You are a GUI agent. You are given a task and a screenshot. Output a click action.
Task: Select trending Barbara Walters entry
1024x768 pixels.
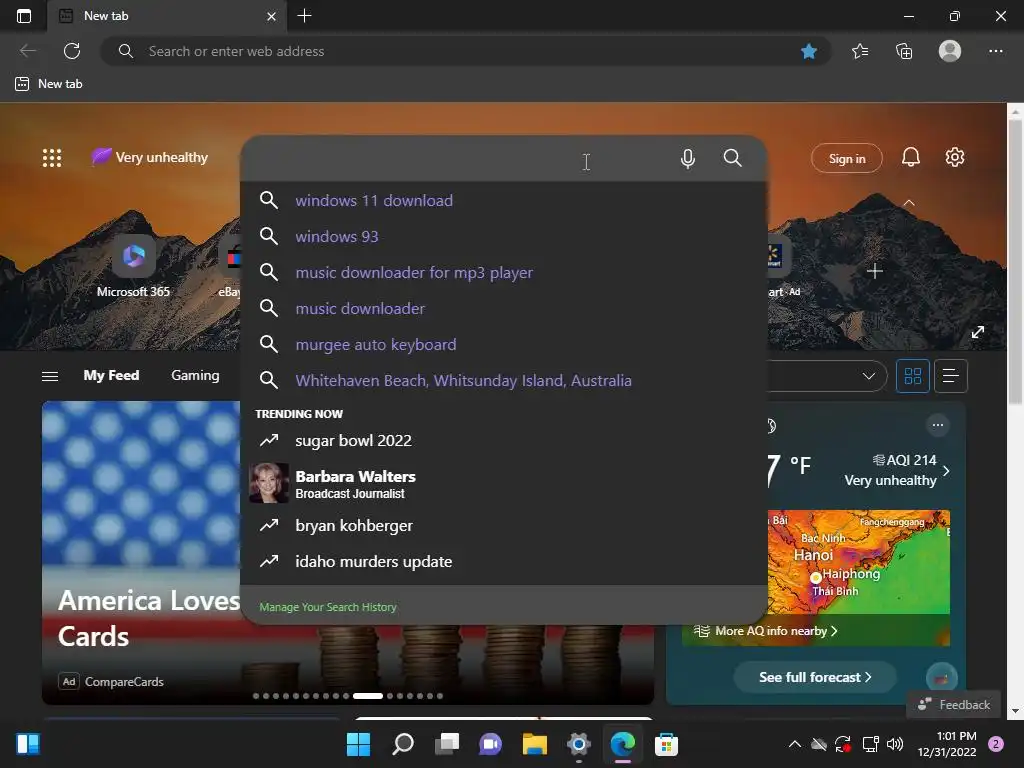click(x=503, y=483)
